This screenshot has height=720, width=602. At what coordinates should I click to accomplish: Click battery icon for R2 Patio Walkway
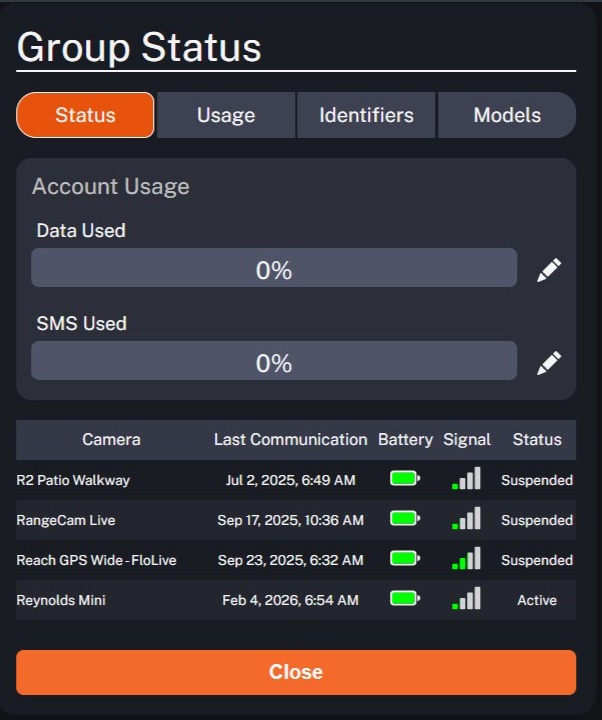(x=405, y=479)
